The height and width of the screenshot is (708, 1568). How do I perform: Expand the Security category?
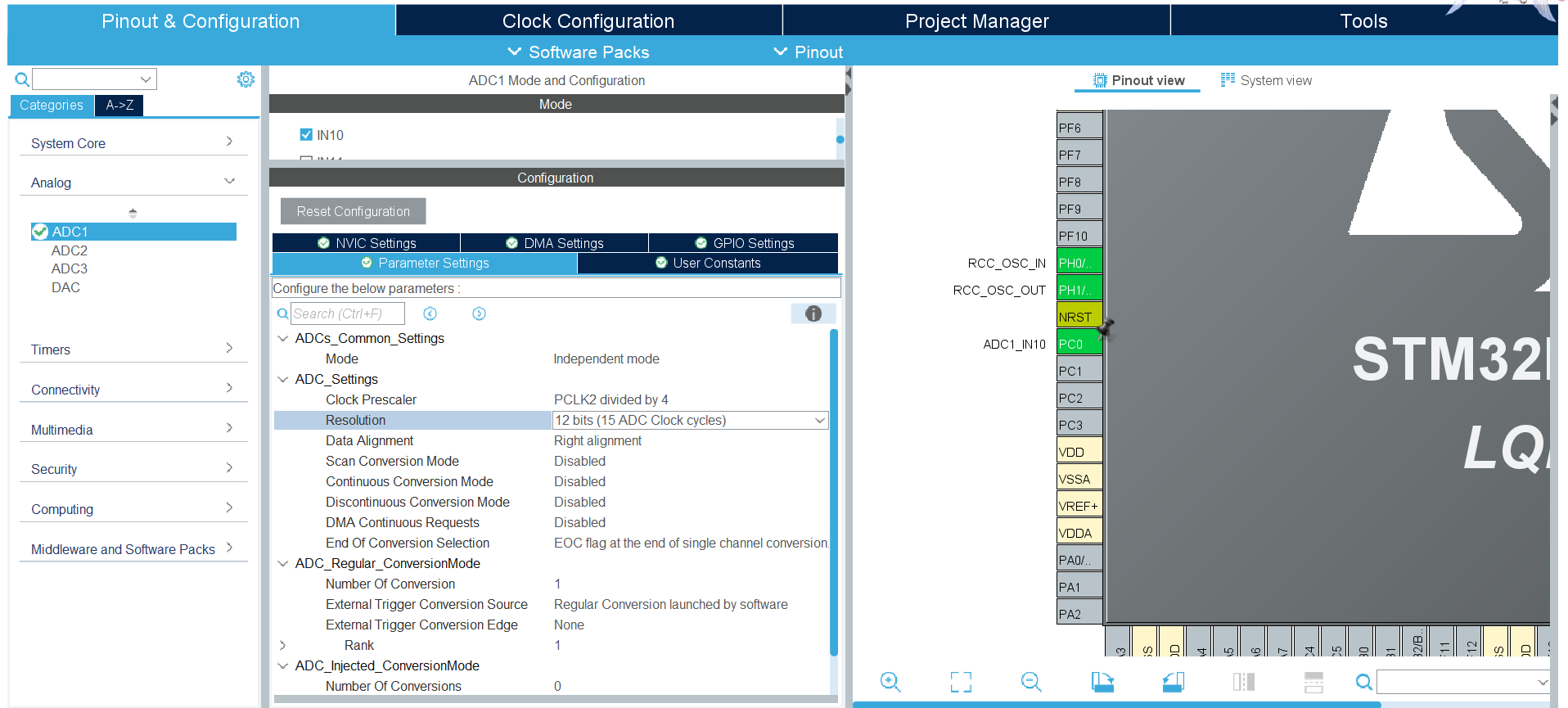pyautogui.click(x=133, y=468)
